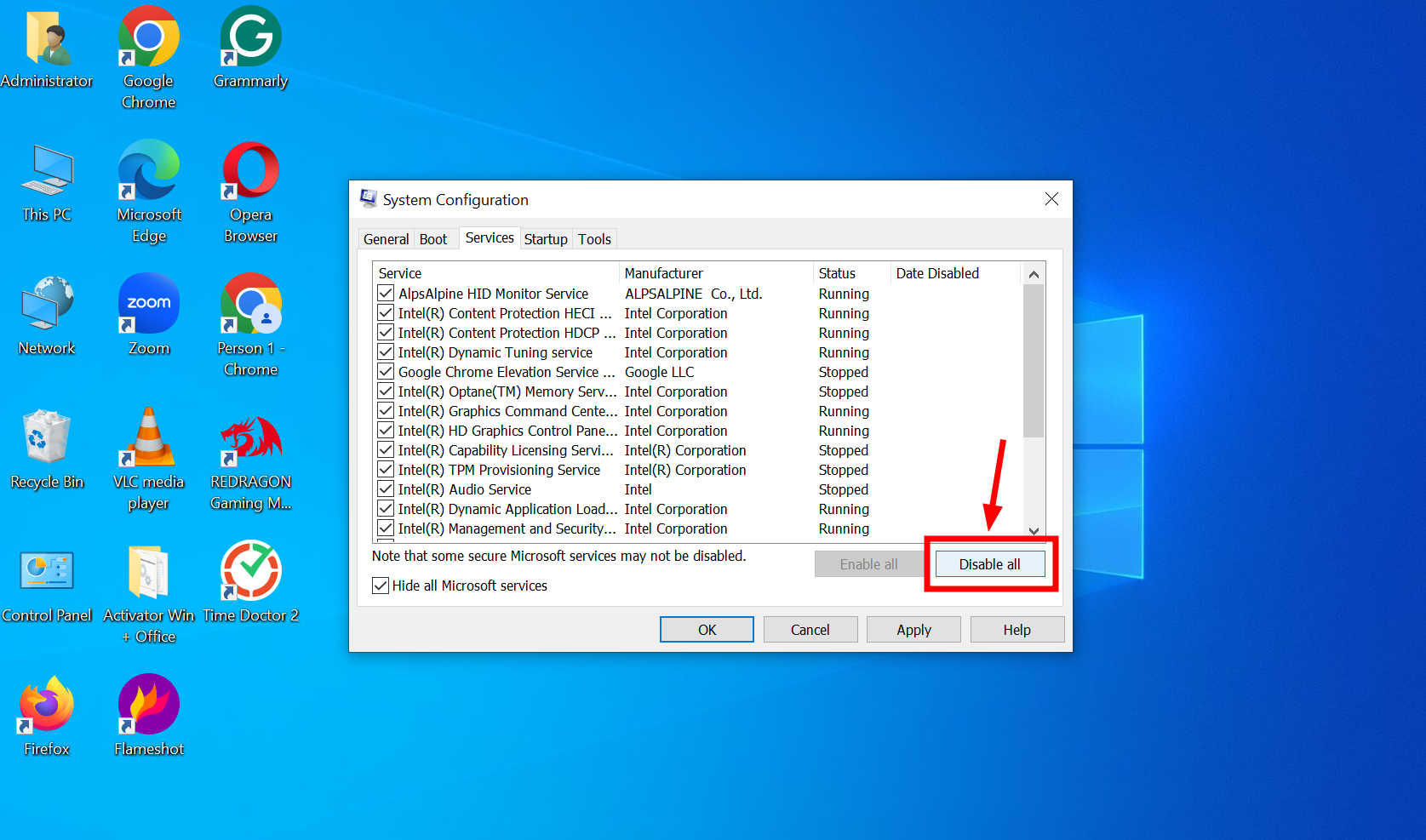The image size is (1426, 840).
Task: Uncheck the Intel(R) Audio Service entry
Action: click(x=384, y=489)
